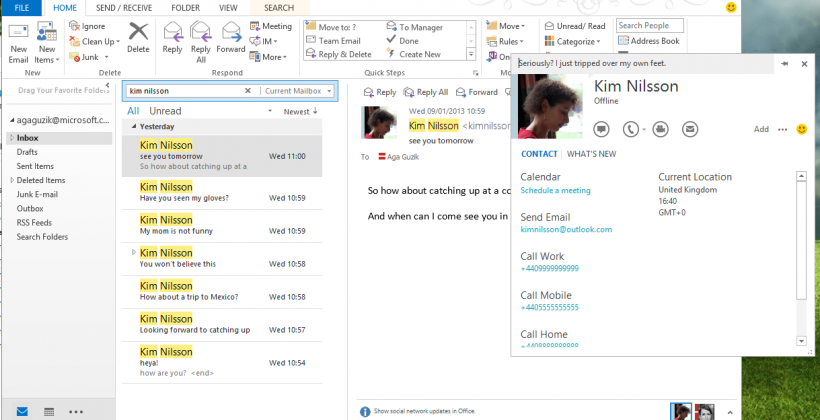Click the ribbon Forward icon

click(231, 32)
